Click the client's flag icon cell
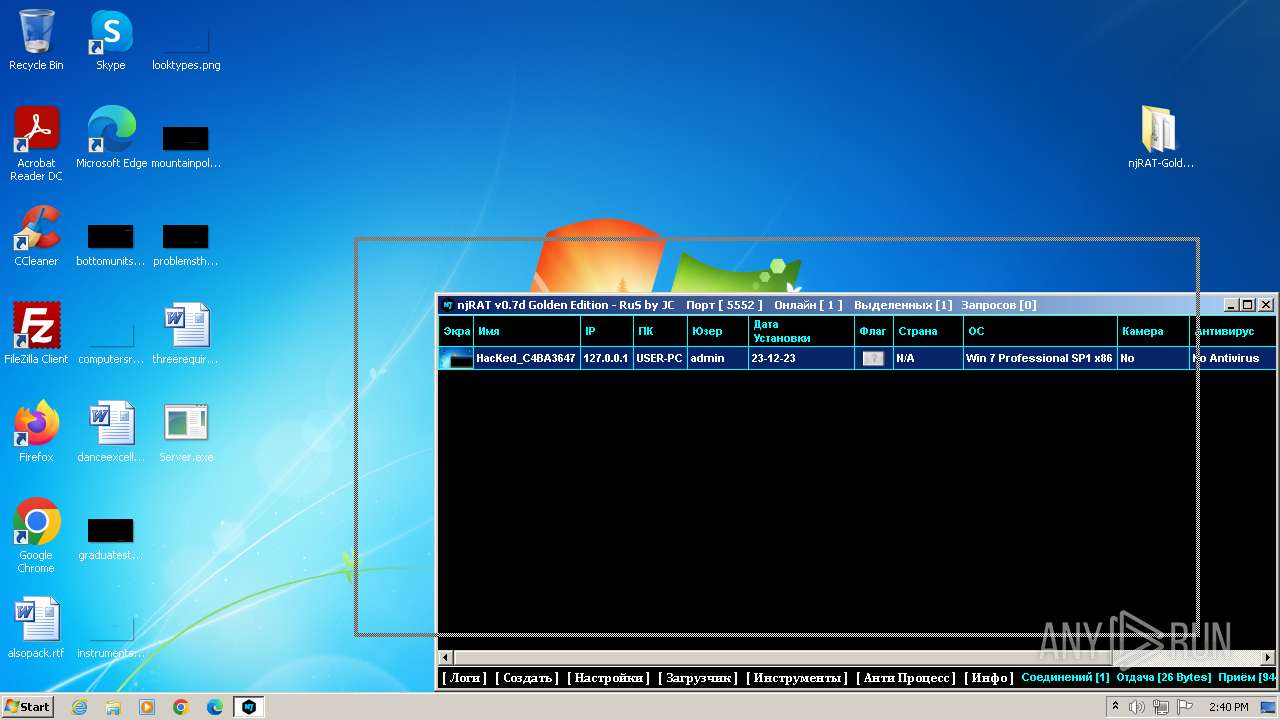1280x720 pixels. point(873,358)
